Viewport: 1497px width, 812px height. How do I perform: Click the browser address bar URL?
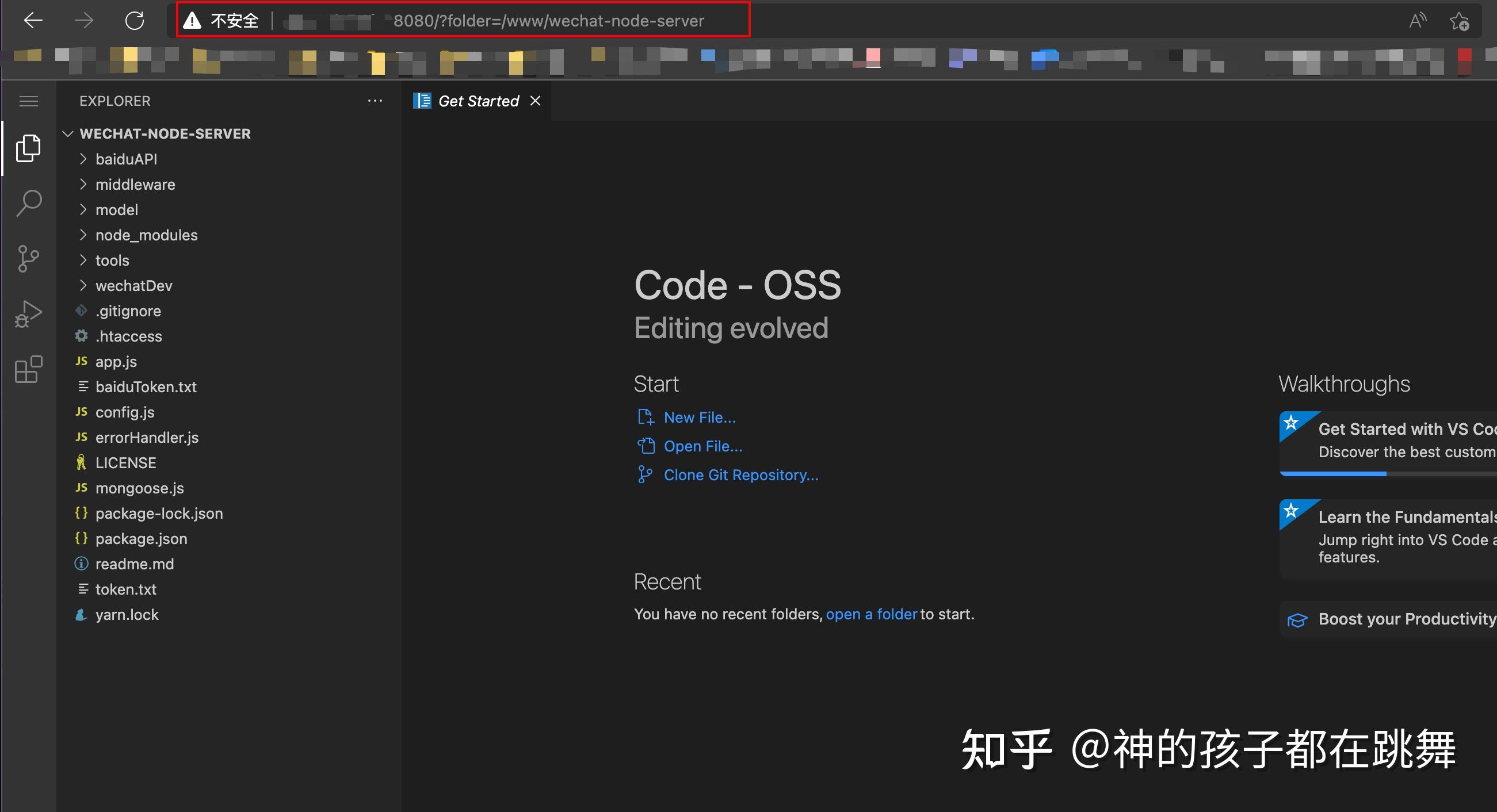[548, 21]
